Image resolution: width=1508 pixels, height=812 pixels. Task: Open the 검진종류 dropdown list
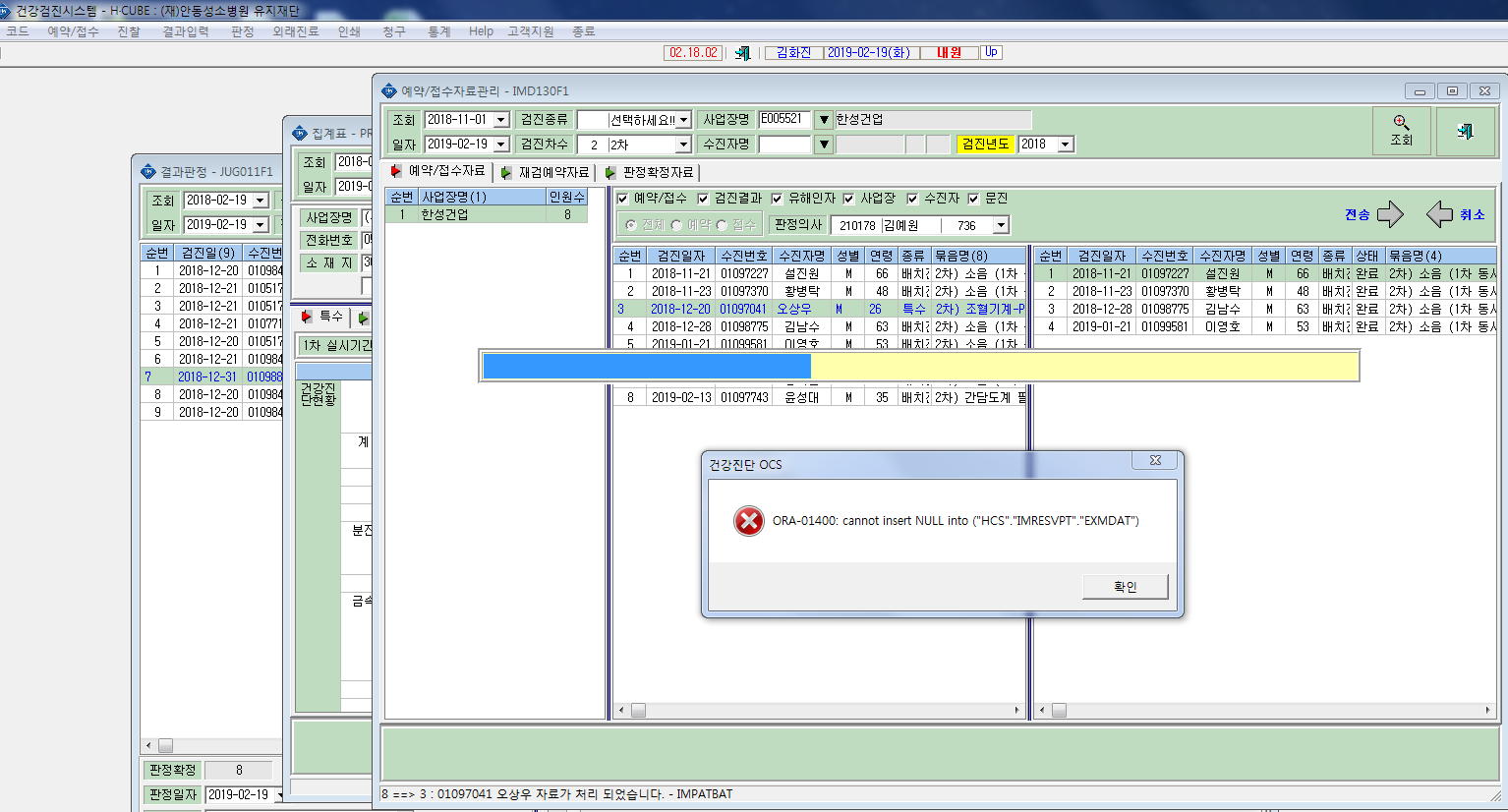click(683, 120)
